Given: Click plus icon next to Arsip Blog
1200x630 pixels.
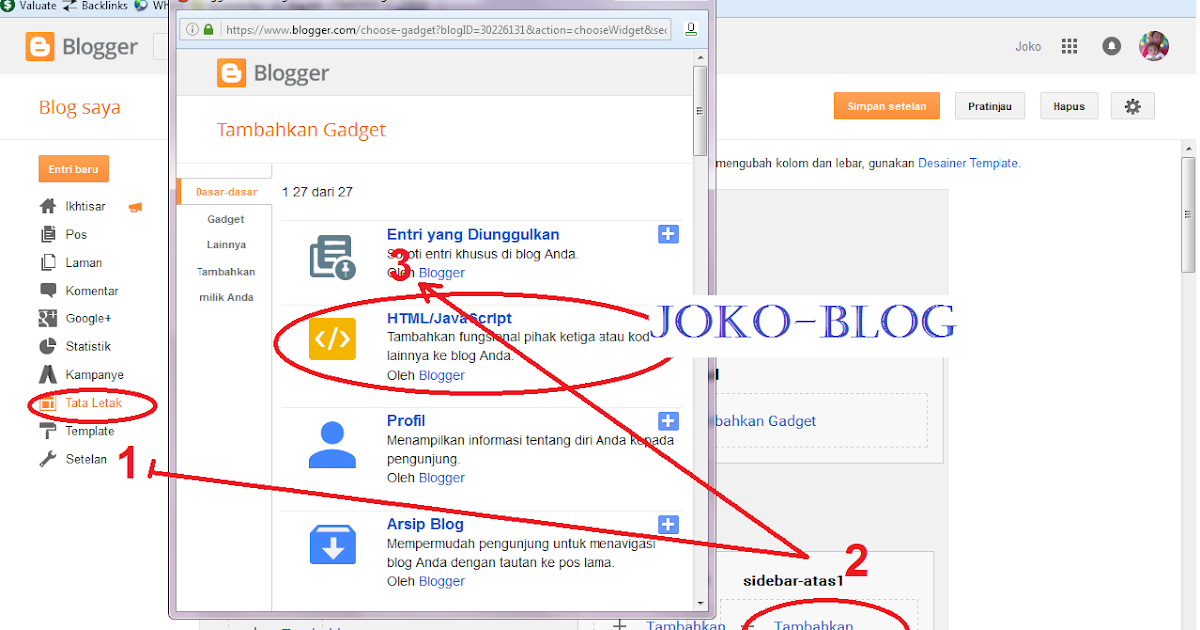Looking at the screenshot, I should [668, 524].
